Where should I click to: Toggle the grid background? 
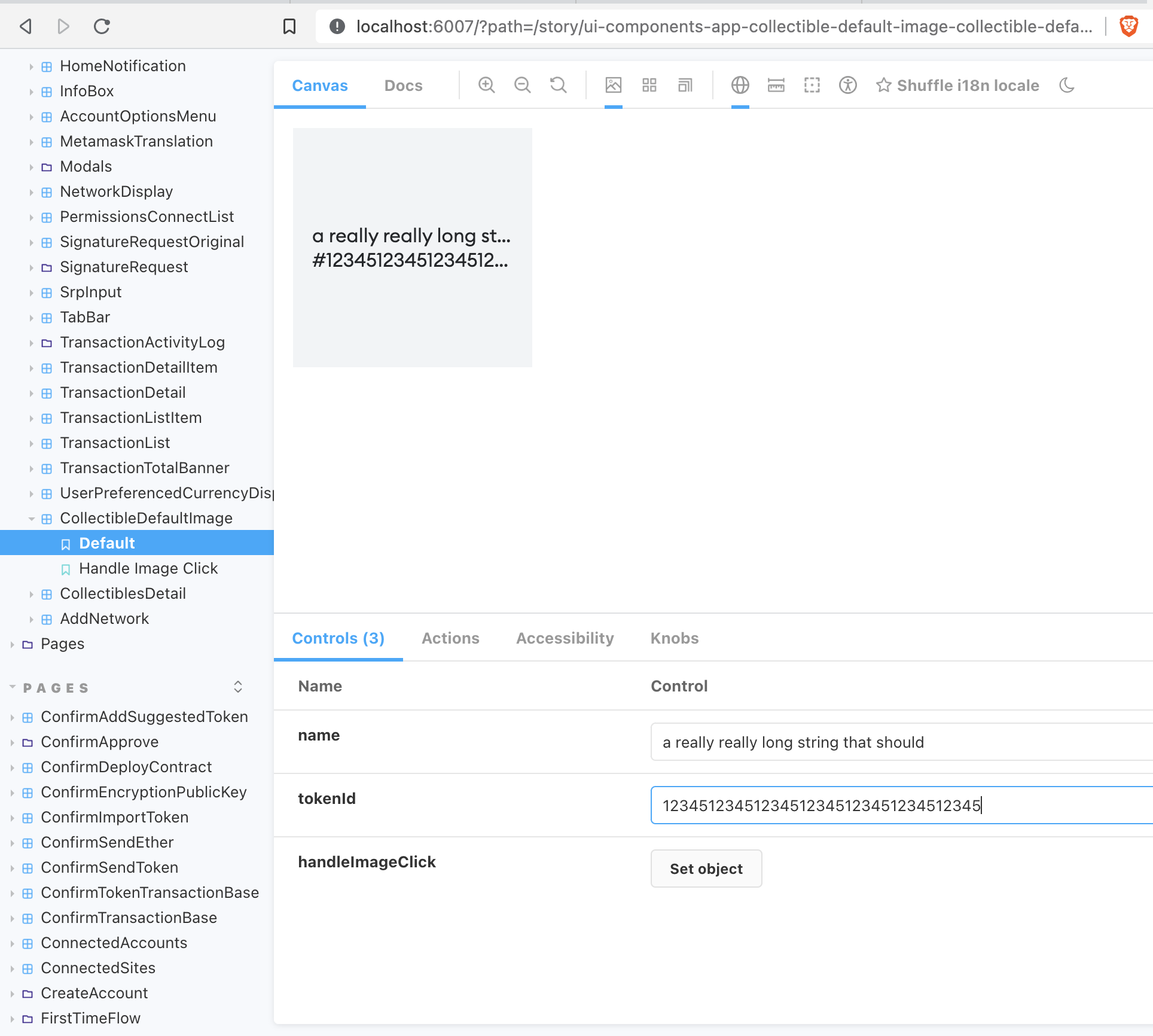click(649, 86)
